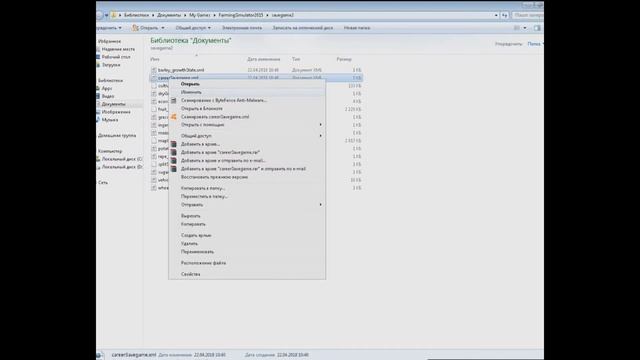Click refresh button next to address bar
Screen dimensions: 640x360
(x=505, y=15)
